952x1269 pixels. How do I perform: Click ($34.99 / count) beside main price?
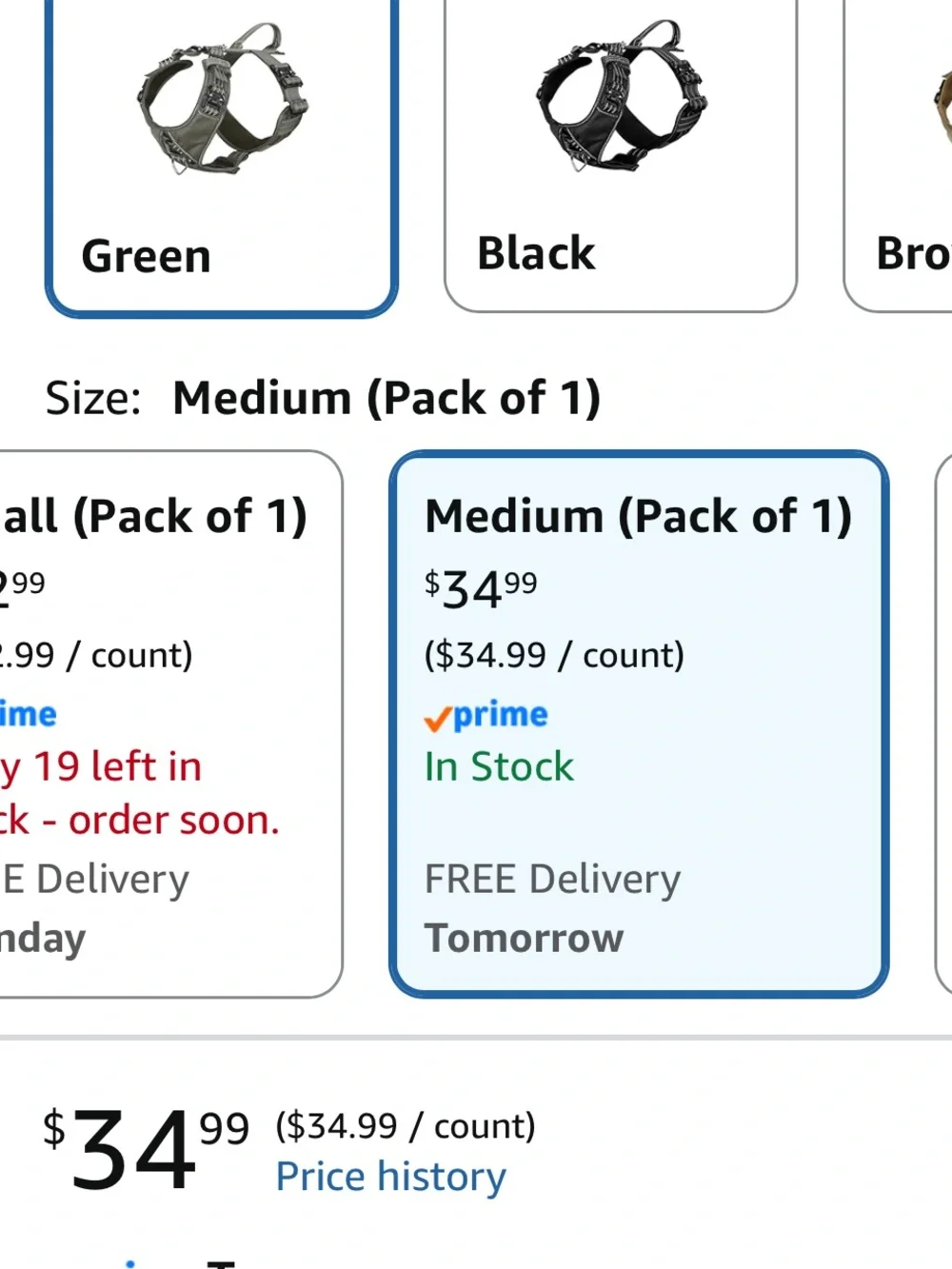coord(406,1126)
